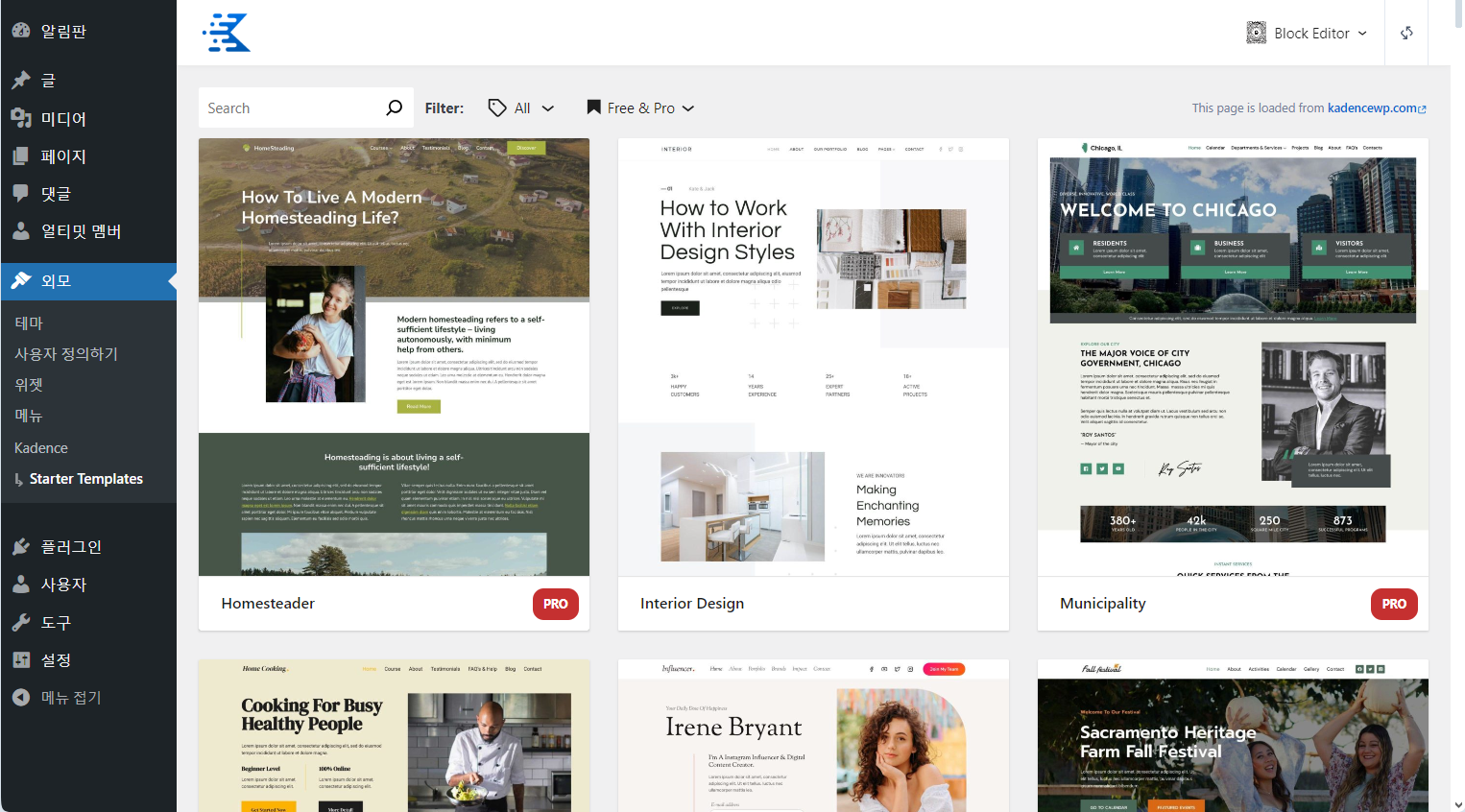Image resolution: width=1465 pixels, height=812 pixels.
Task: Collapse the sidebar with 메뉴 접기 arrow
Action: (x=21, y=698)
